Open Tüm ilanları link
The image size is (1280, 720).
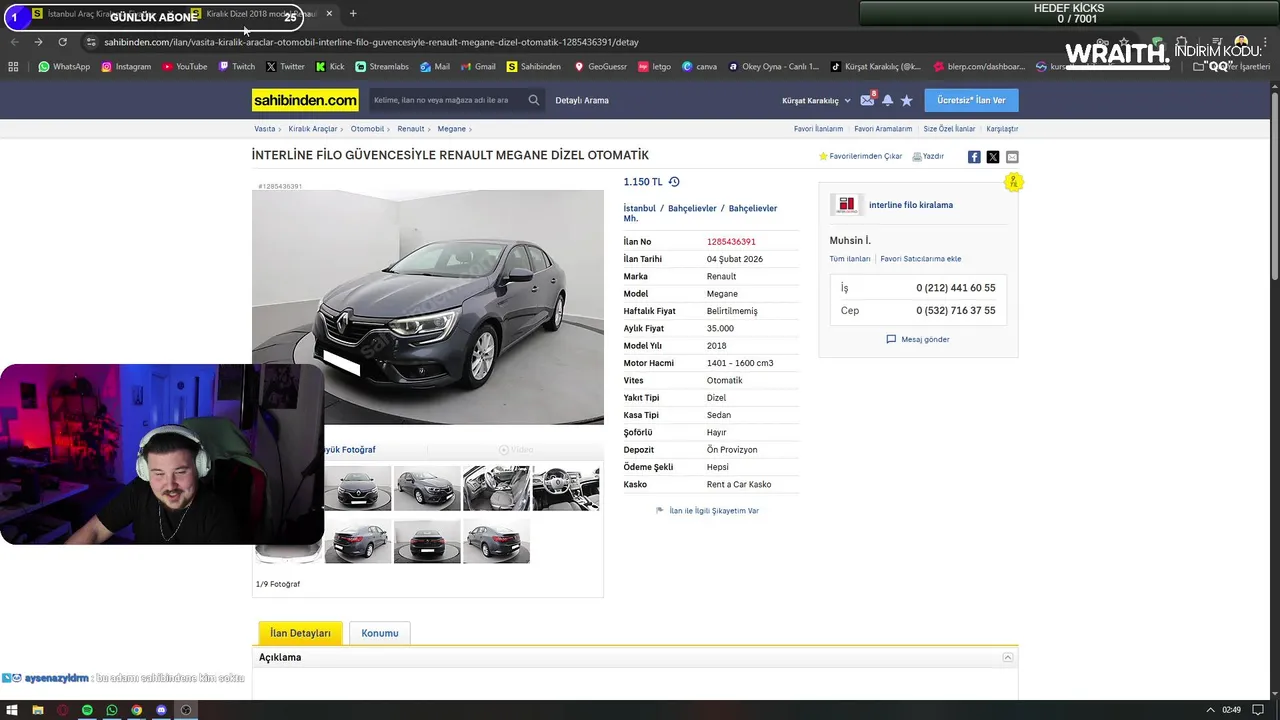click(x=850, y=259)
